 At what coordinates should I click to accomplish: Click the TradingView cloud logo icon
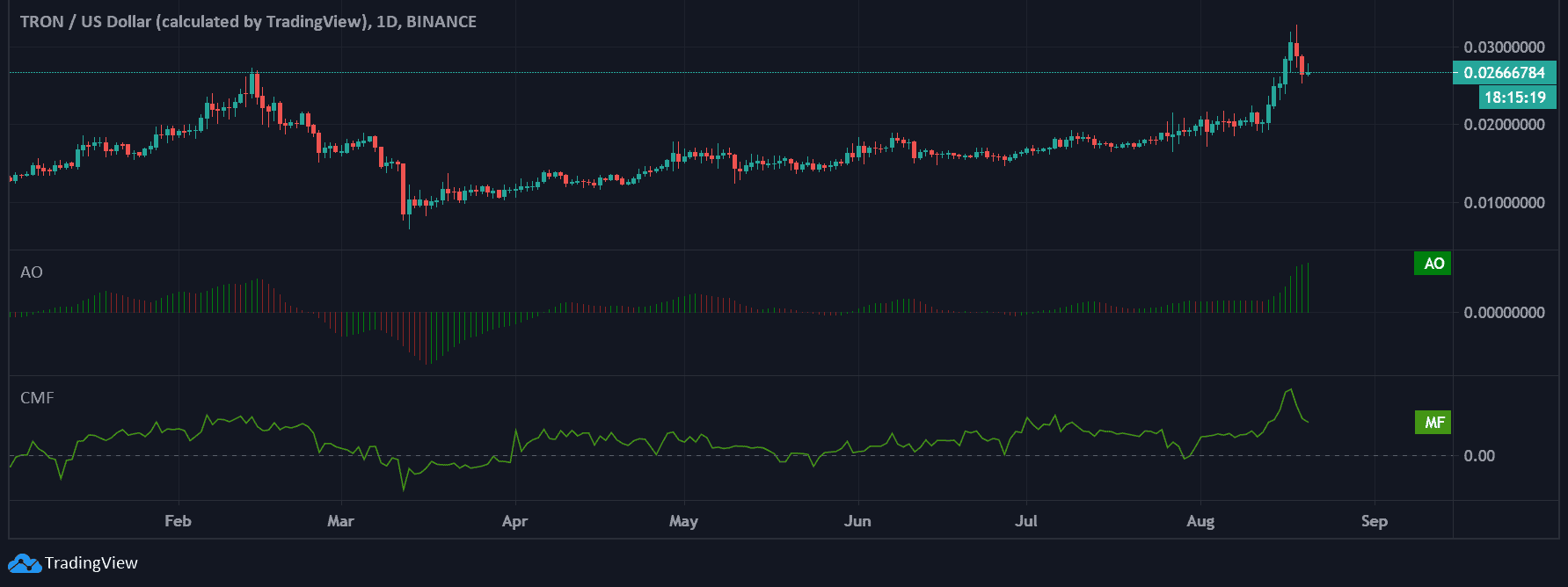tap(25, 563)
